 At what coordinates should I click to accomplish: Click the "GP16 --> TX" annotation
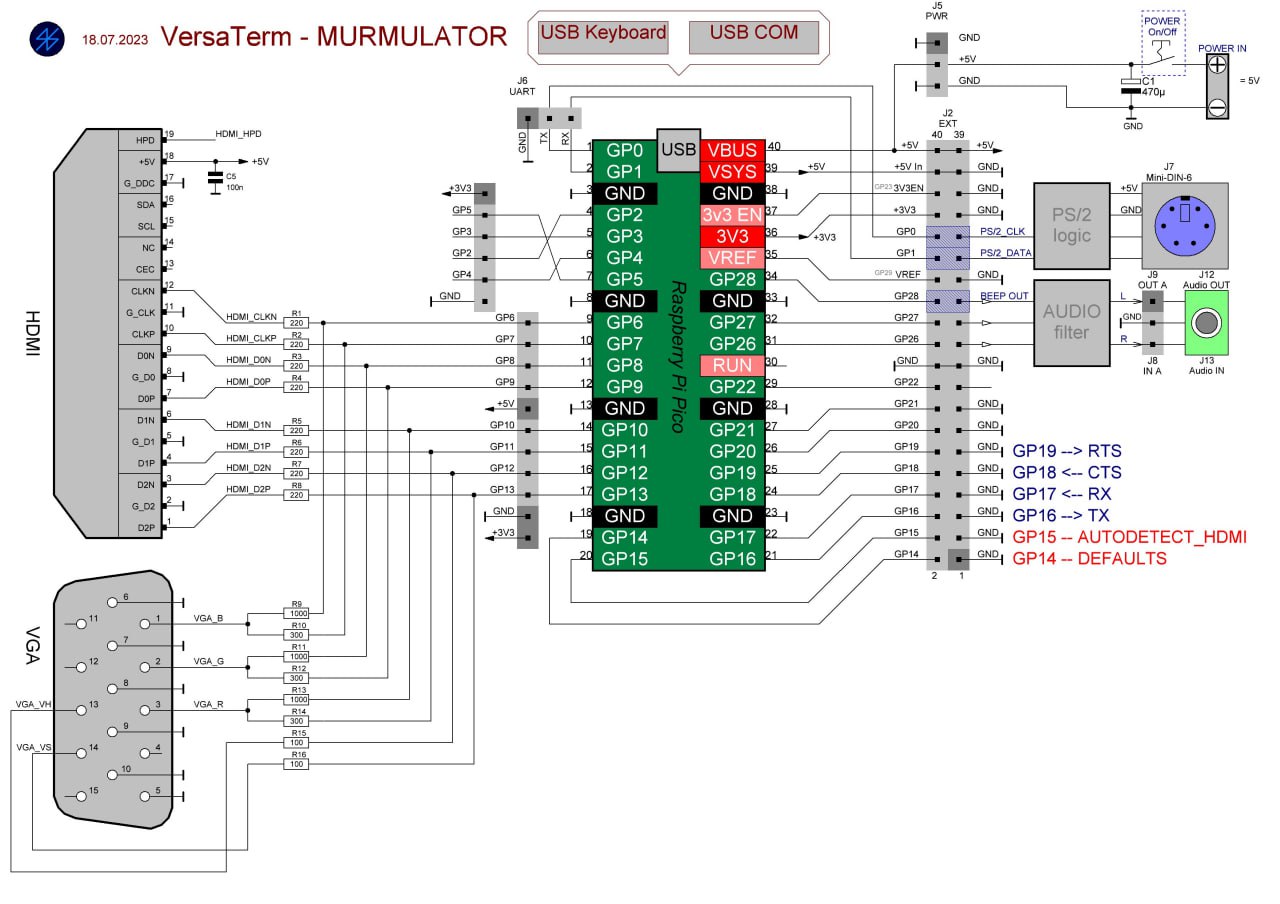click(x=1060, y=516)
